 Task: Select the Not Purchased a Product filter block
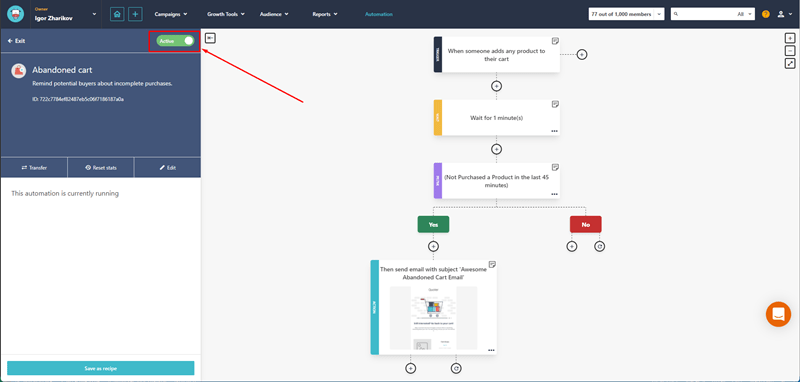point(496,181)
